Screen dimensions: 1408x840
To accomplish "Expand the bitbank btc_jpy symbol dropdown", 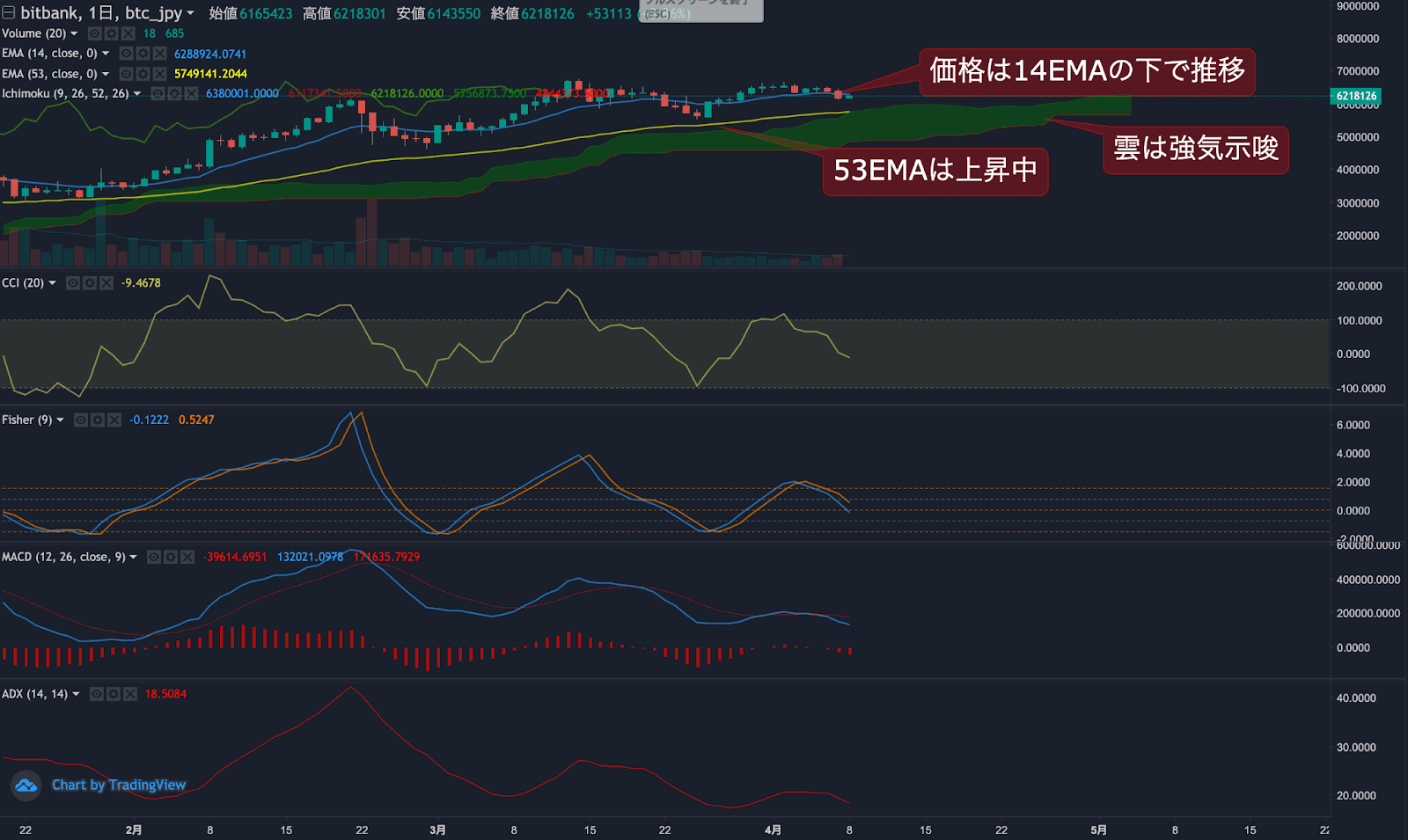I will click(190, 13).
